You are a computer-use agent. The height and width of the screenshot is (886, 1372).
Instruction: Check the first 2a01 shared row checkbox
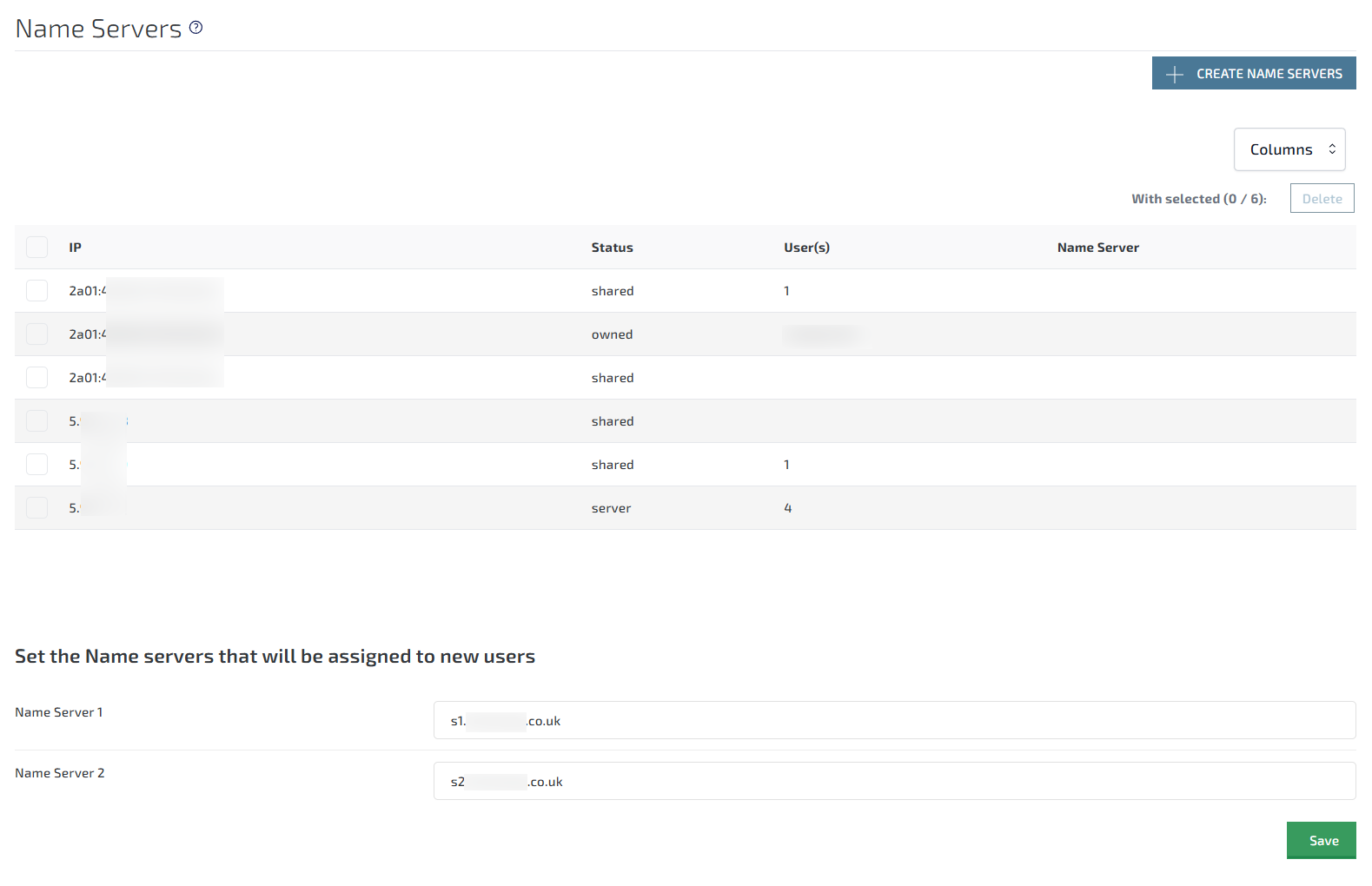pos(36,291)
